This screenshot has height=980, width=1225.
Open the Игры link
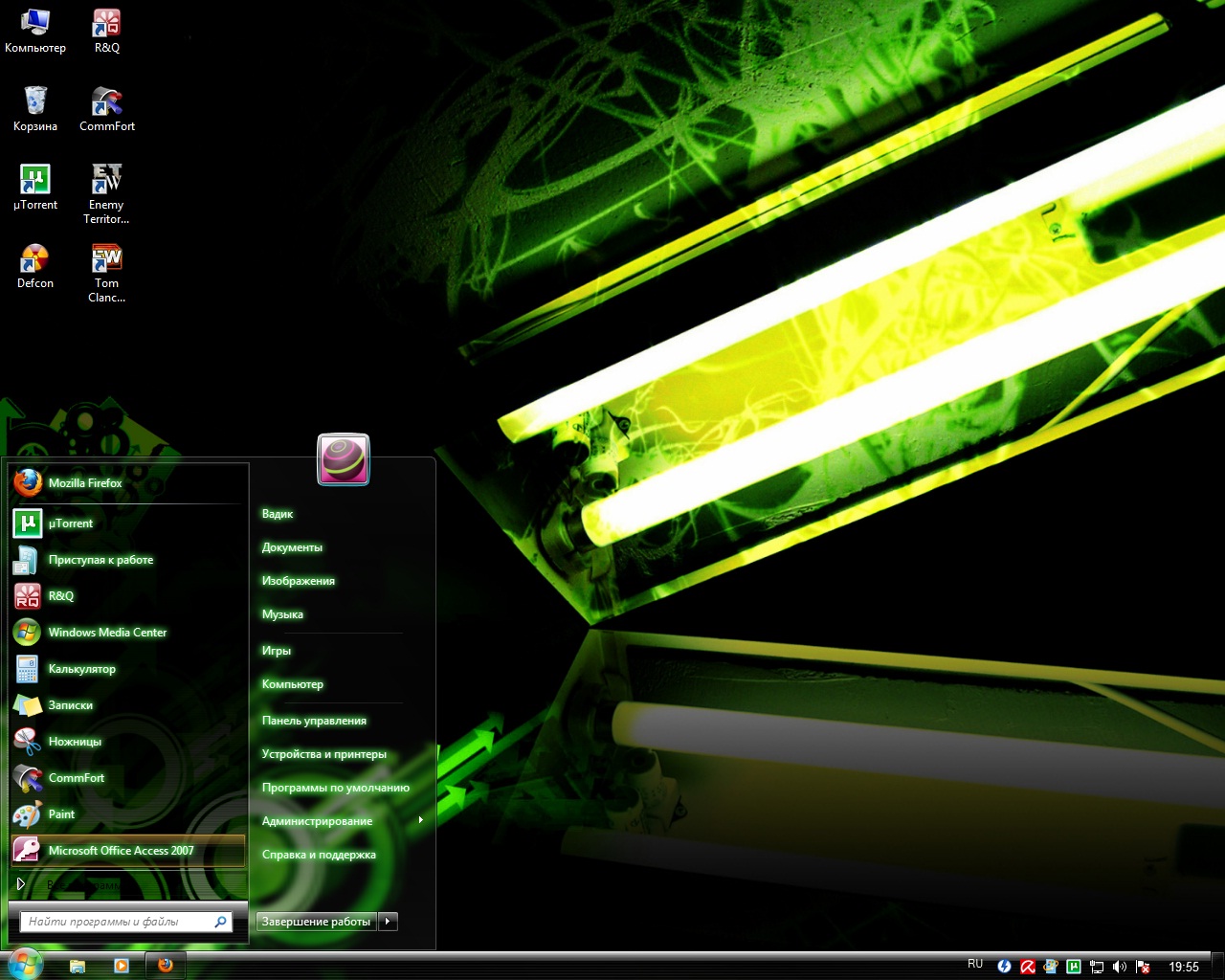point(277,651)
